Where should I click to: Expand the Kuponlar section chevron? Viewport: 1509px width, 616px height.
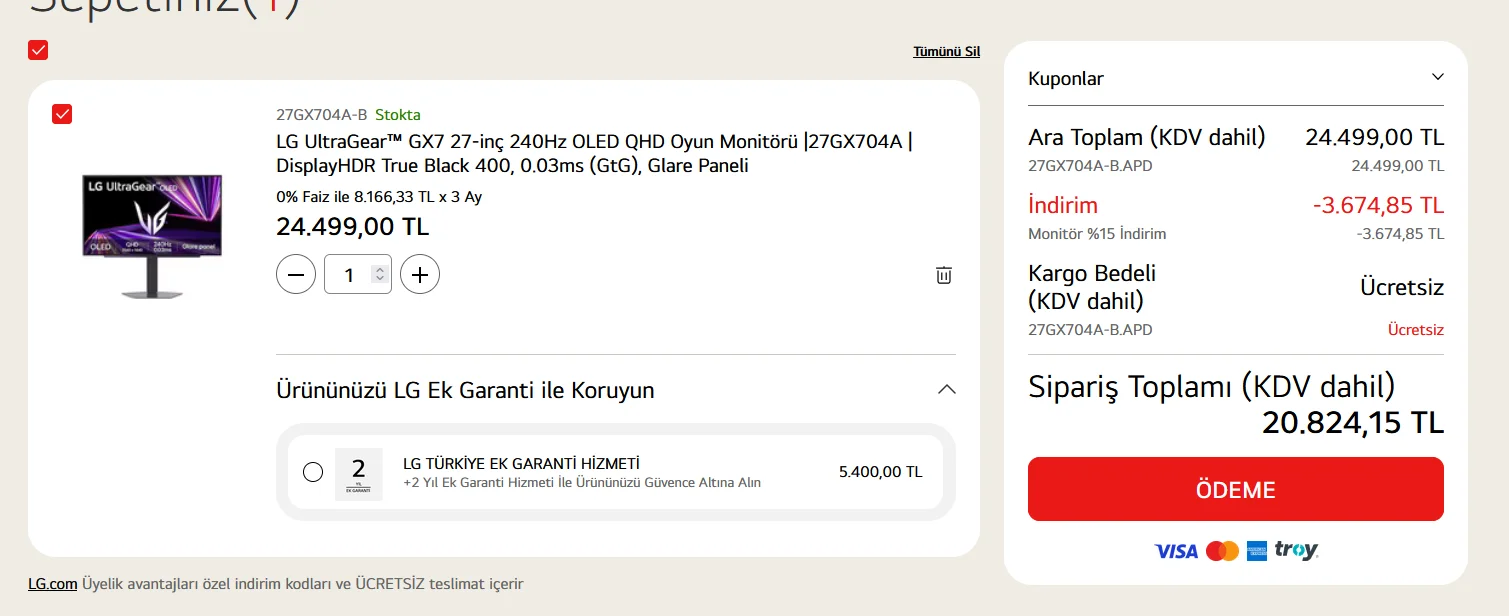click(1437, 77)
